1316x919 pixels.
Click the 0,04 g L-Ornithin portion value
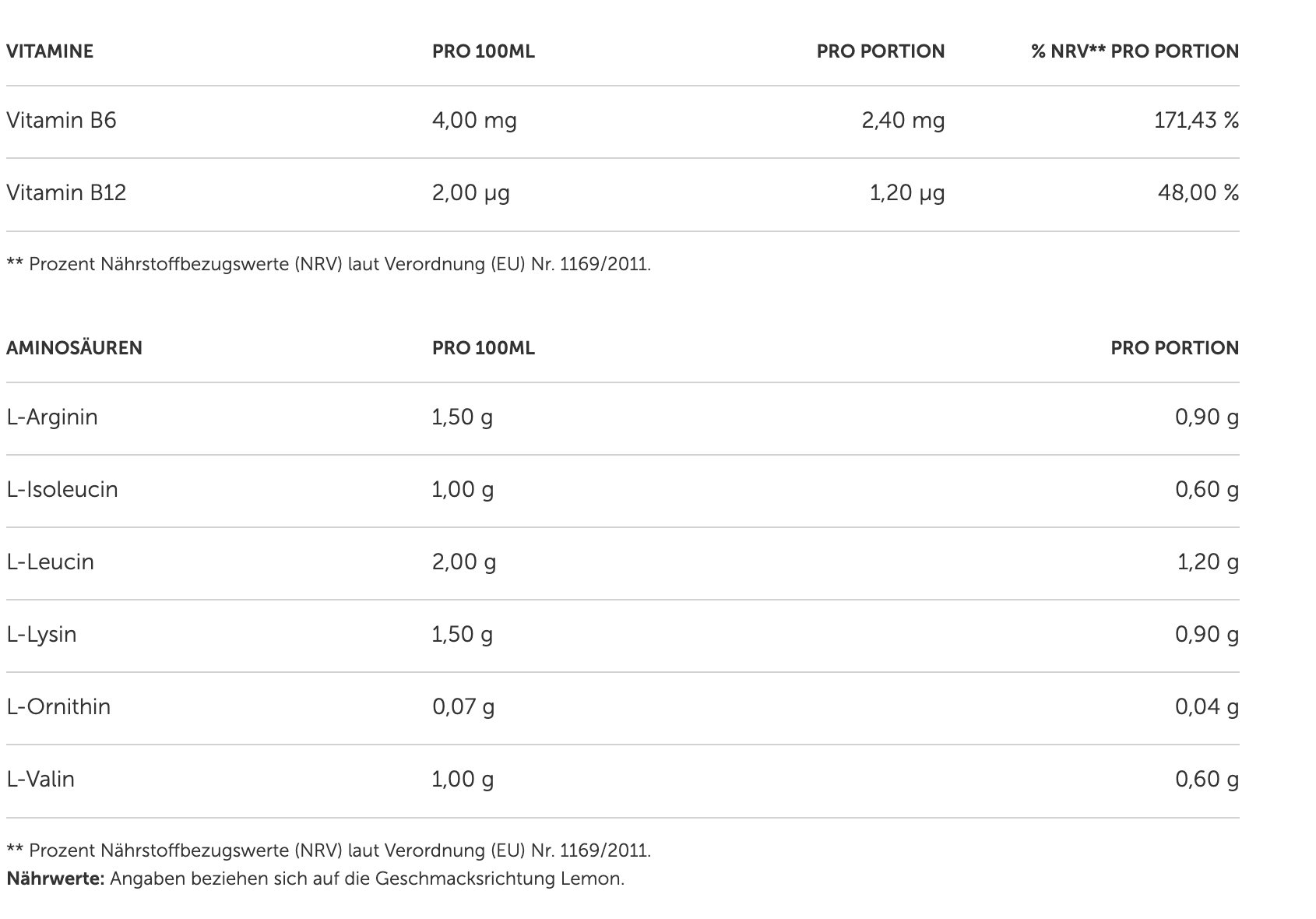click(1206, 706)
